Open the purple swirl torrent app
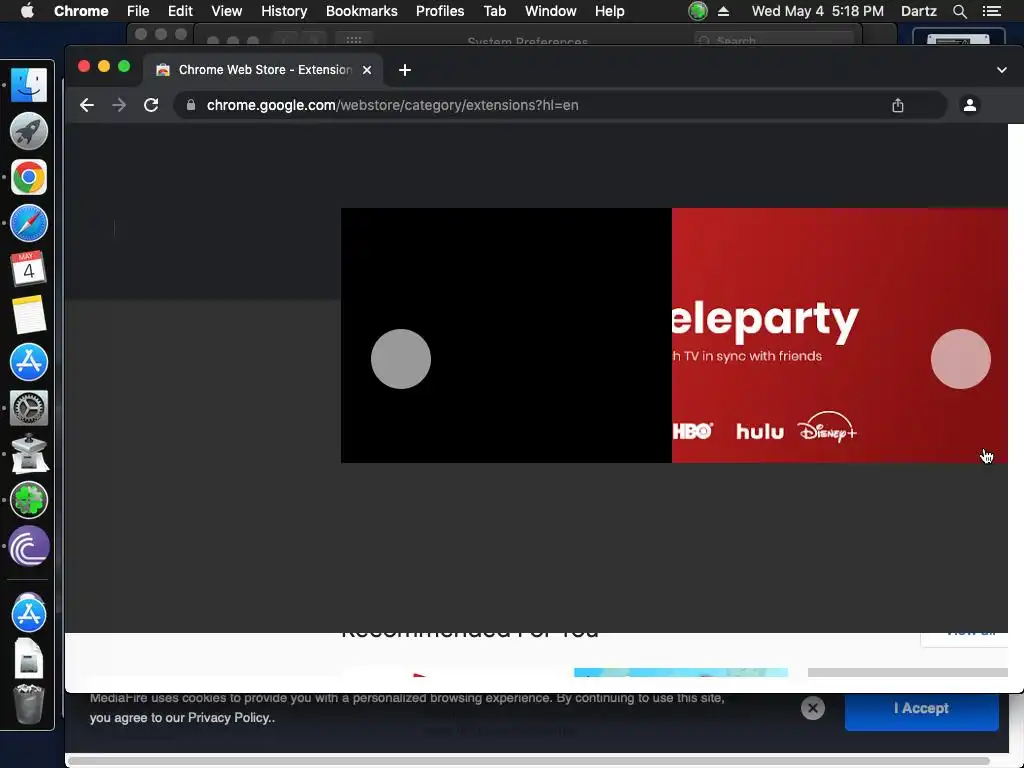Image resolution: width=1024 pixels, height=768 pixels. click(29, 546)
